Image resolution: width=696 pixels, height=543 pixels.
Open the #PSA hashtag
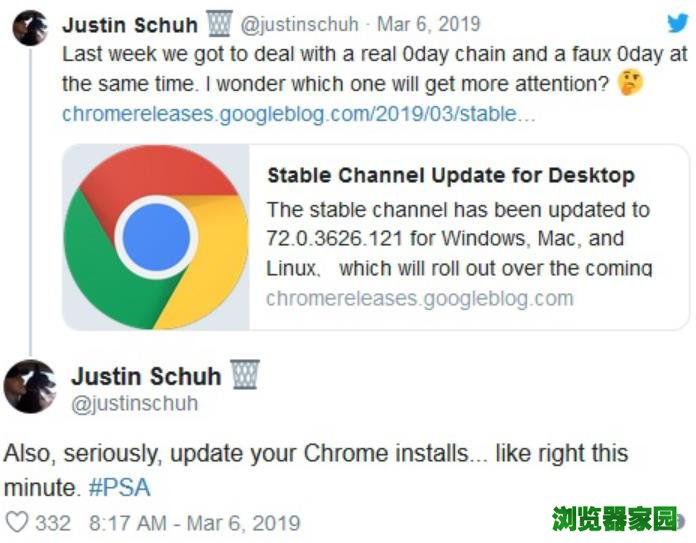[x=119, y=487]
